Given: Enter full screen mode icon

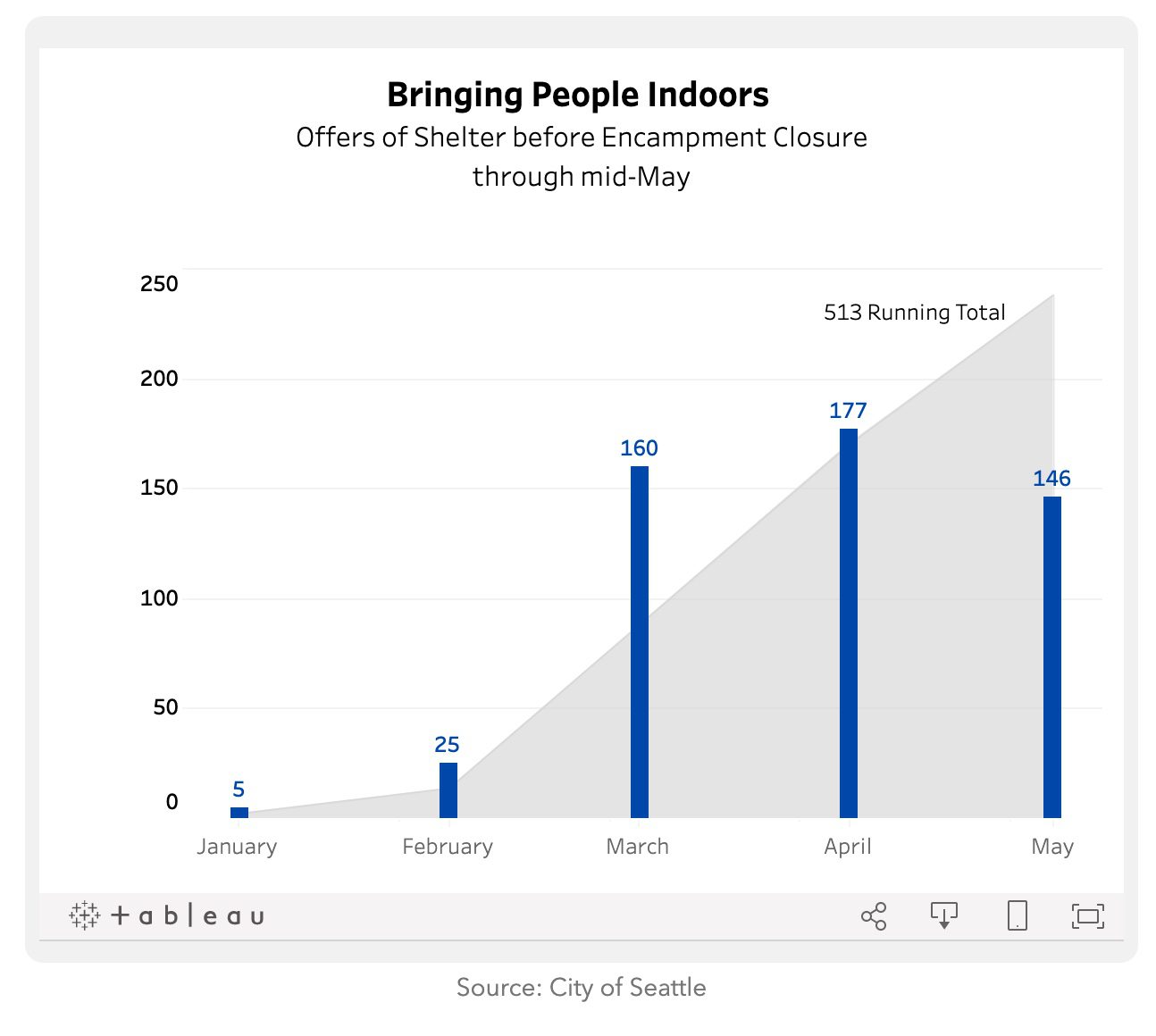Looking at the screenshot, I should 1087,915.
